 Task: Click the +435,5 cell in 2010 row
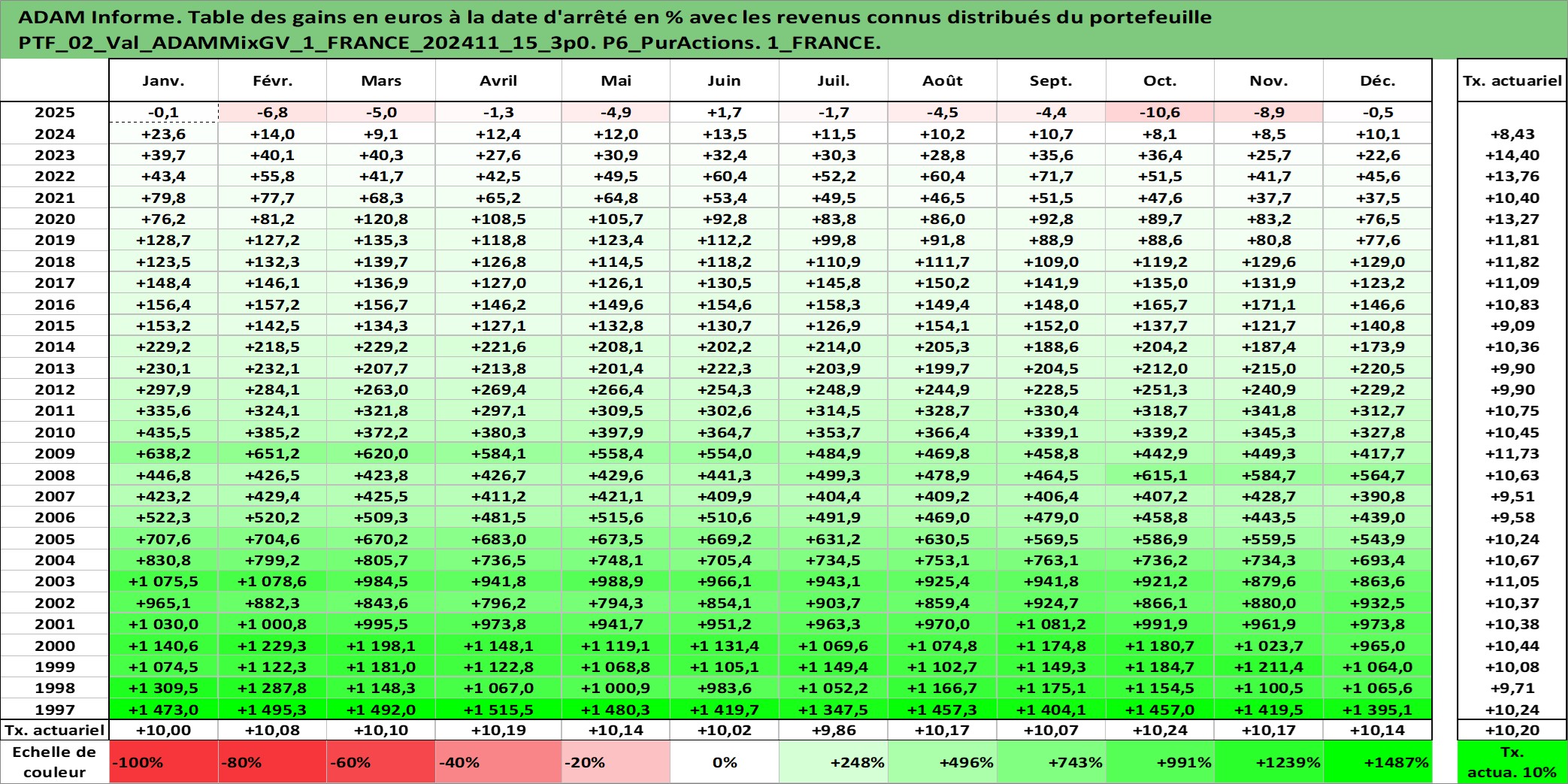164,432
